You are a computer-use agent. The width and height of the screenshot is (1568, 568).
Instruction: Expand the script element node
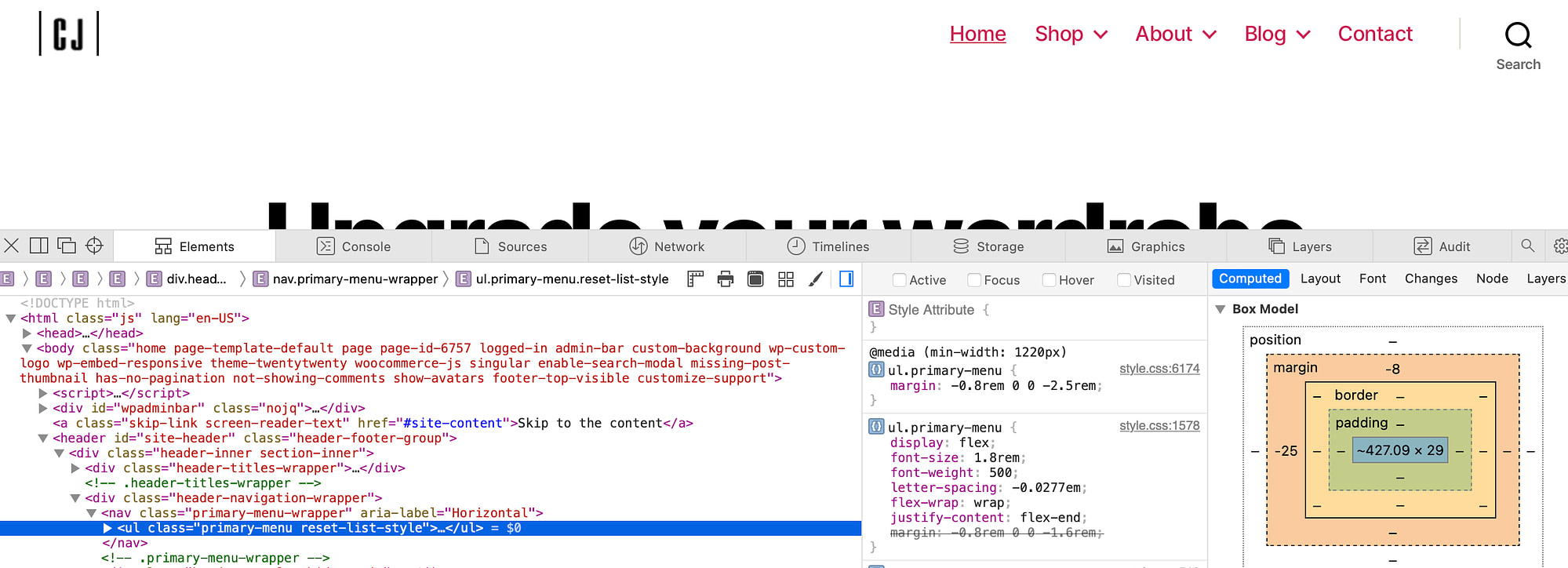tap(43, 393)
